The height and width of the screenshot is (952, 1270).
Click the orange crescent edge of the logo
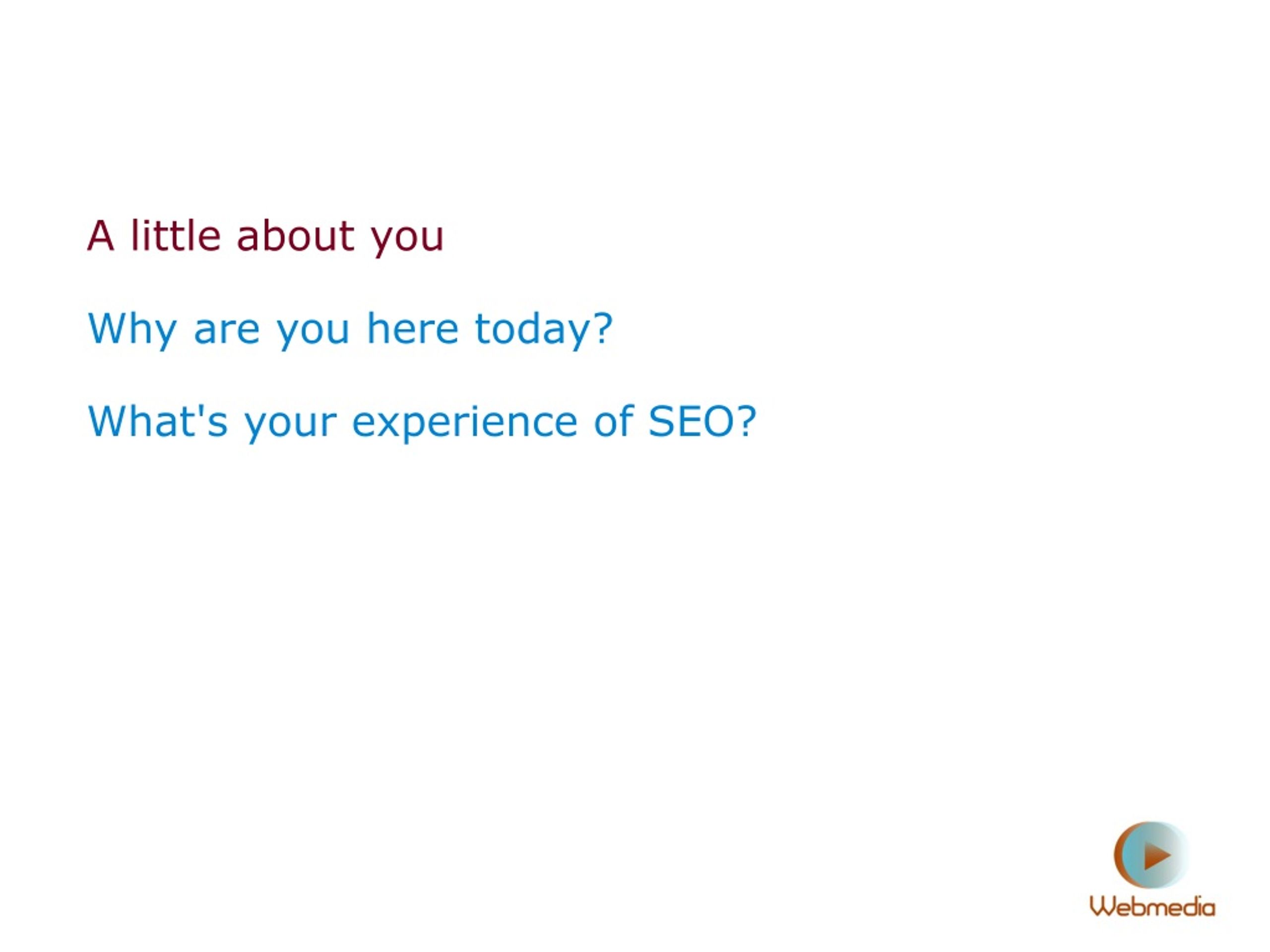1122,855
